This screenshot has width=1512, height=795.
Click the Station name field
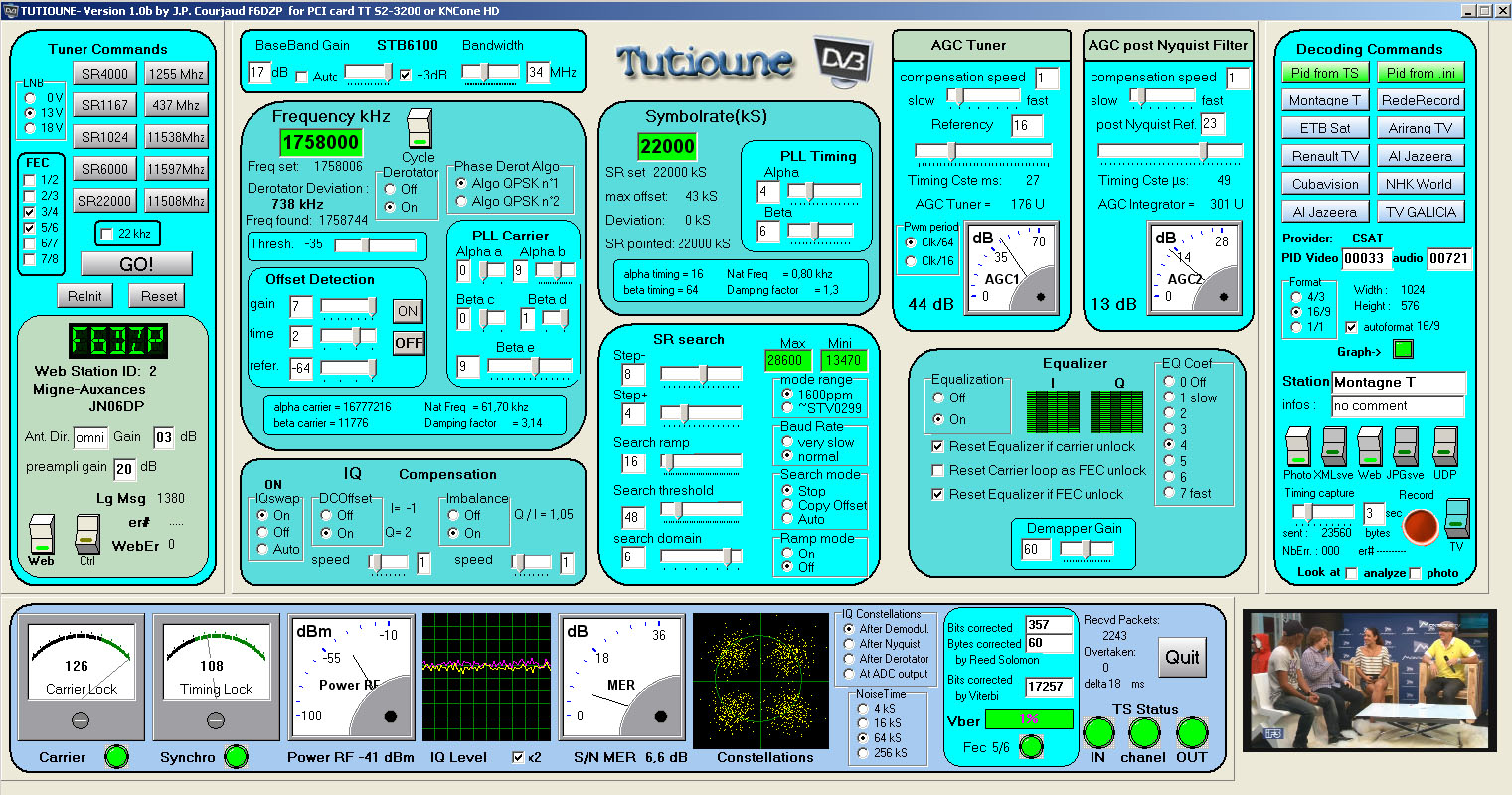coord(1398,382)
